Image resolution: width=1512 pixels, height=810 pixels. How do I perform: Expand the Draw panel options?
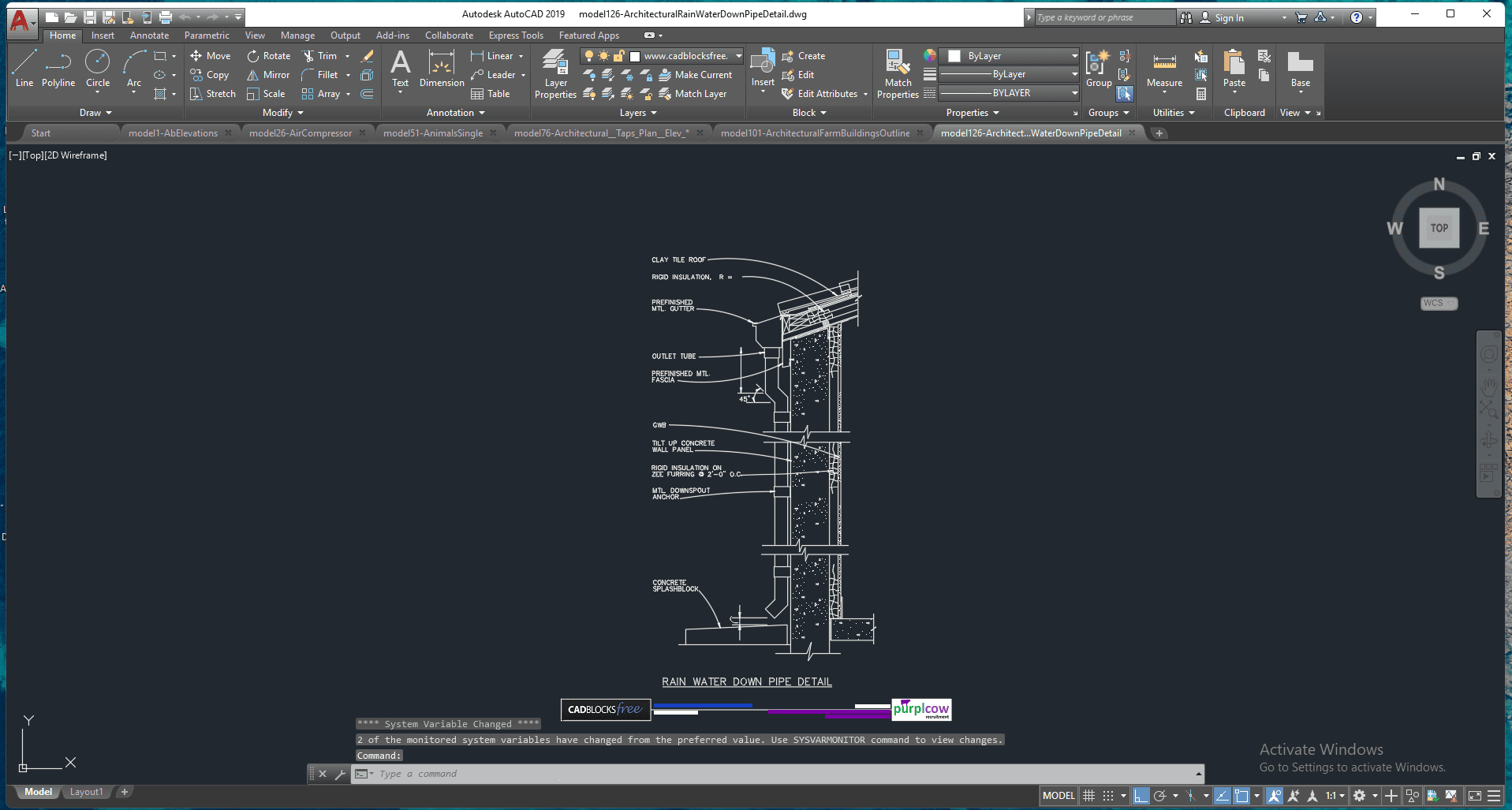(95, 113)
